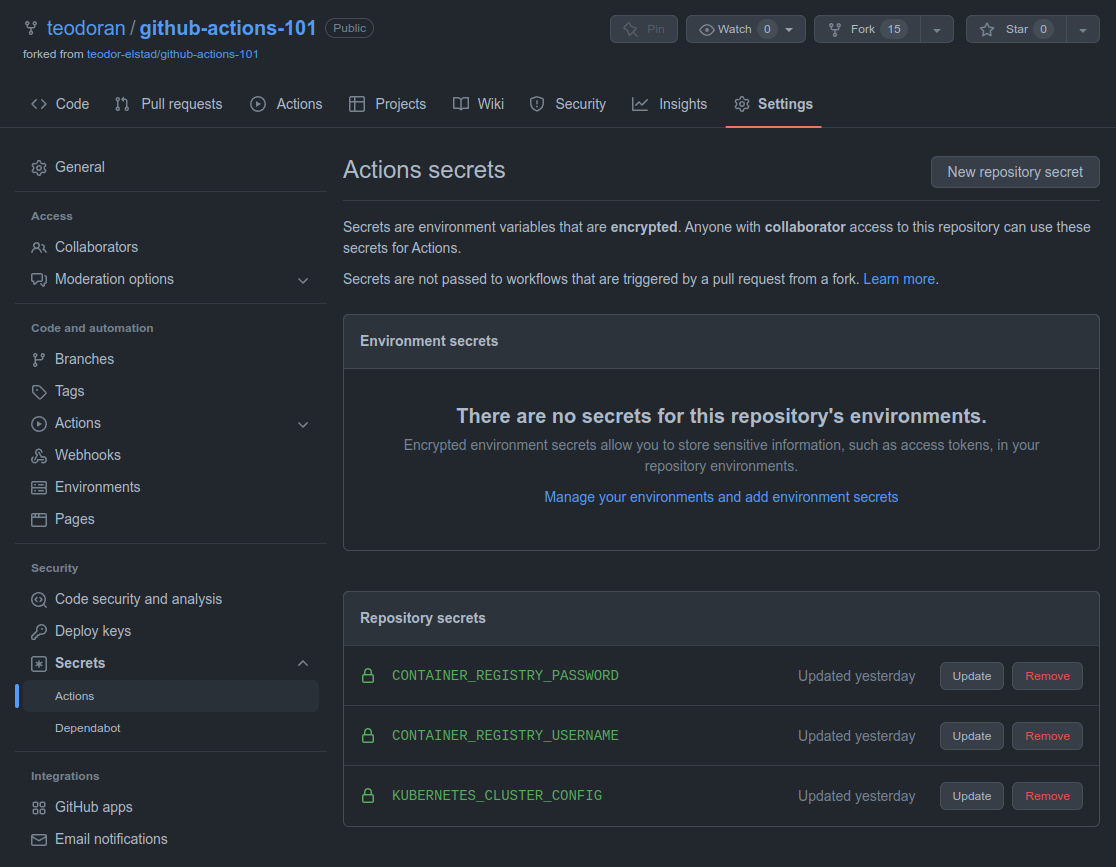Click the Wiki book icon
The image size is (1116, 867).
point(460,104)
